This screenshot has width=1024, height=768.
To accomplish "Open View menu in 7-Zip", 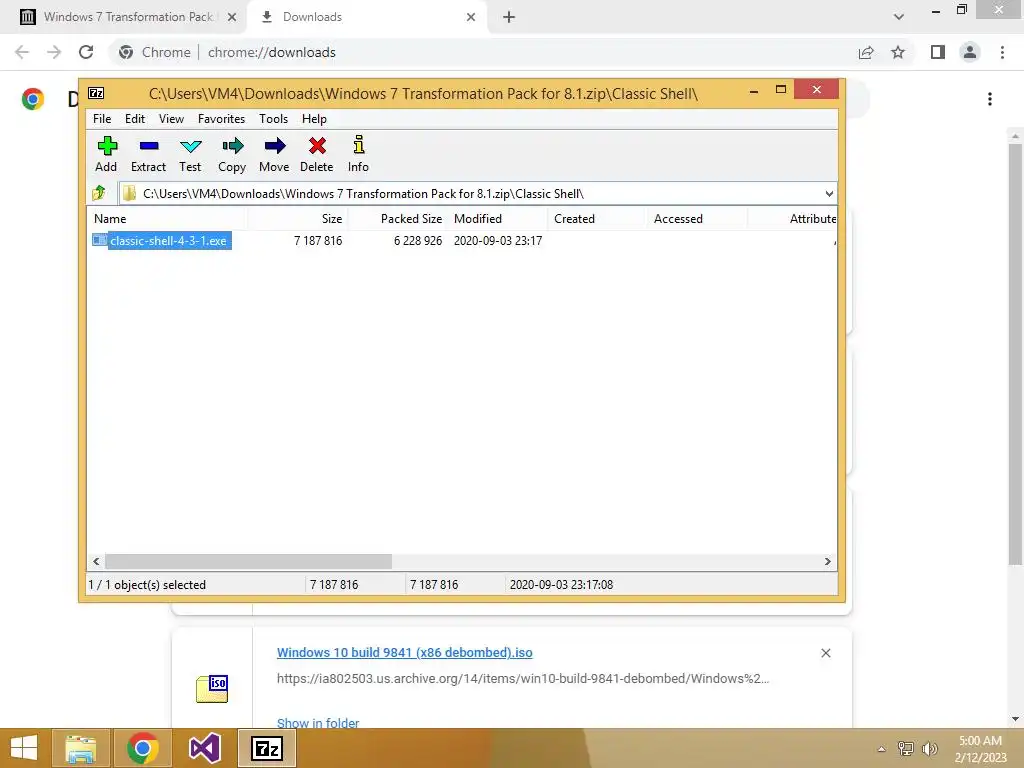I will pos(171,119).
